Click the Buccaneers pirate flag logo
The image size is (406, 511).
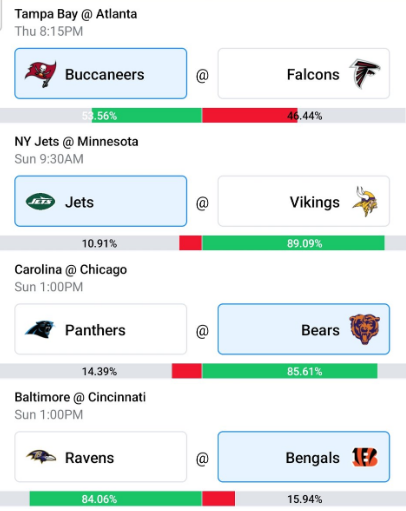[x=40, y=74]
